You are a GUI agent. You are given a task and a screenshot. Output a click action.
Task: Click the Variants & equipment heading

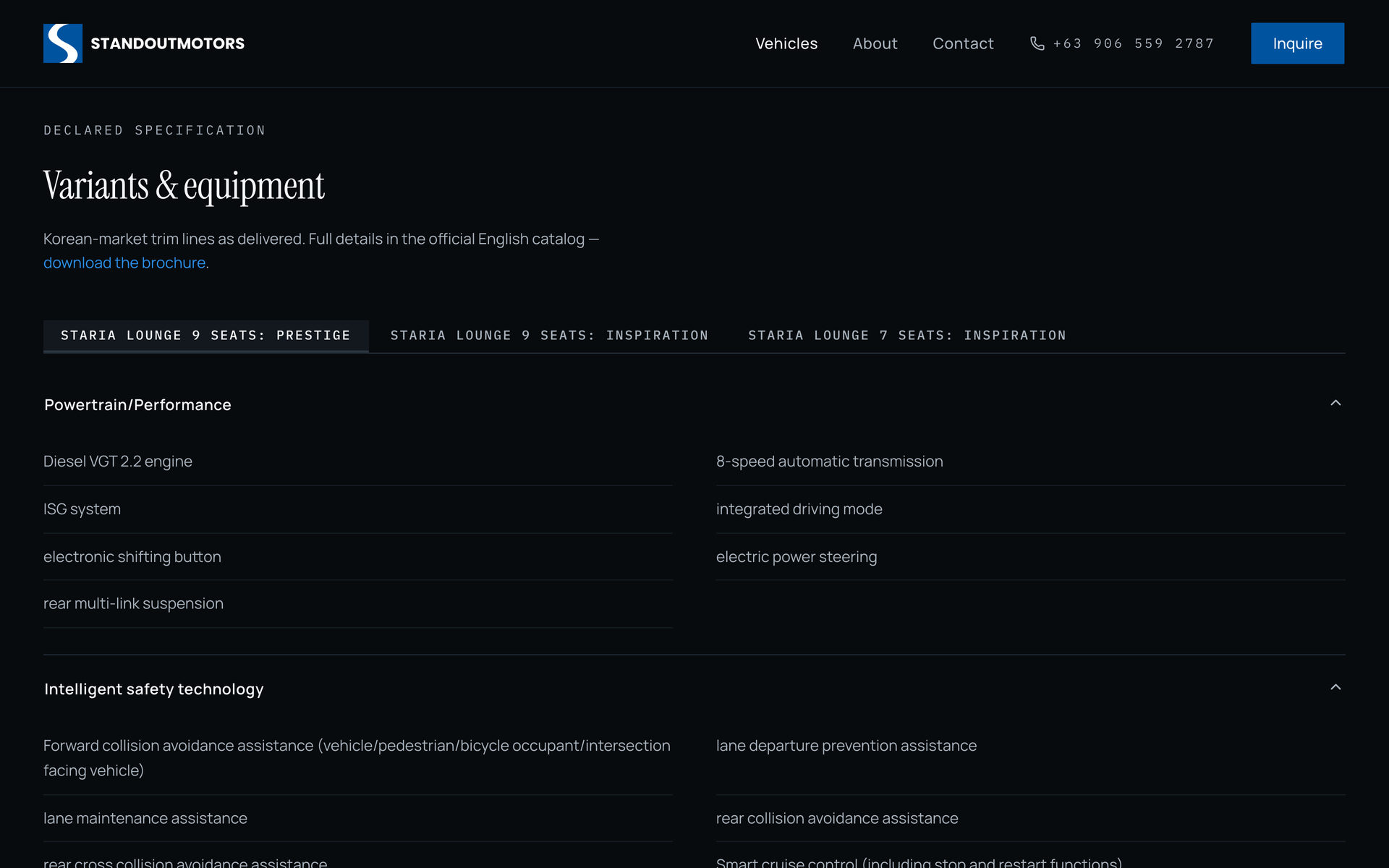(184, 186)
